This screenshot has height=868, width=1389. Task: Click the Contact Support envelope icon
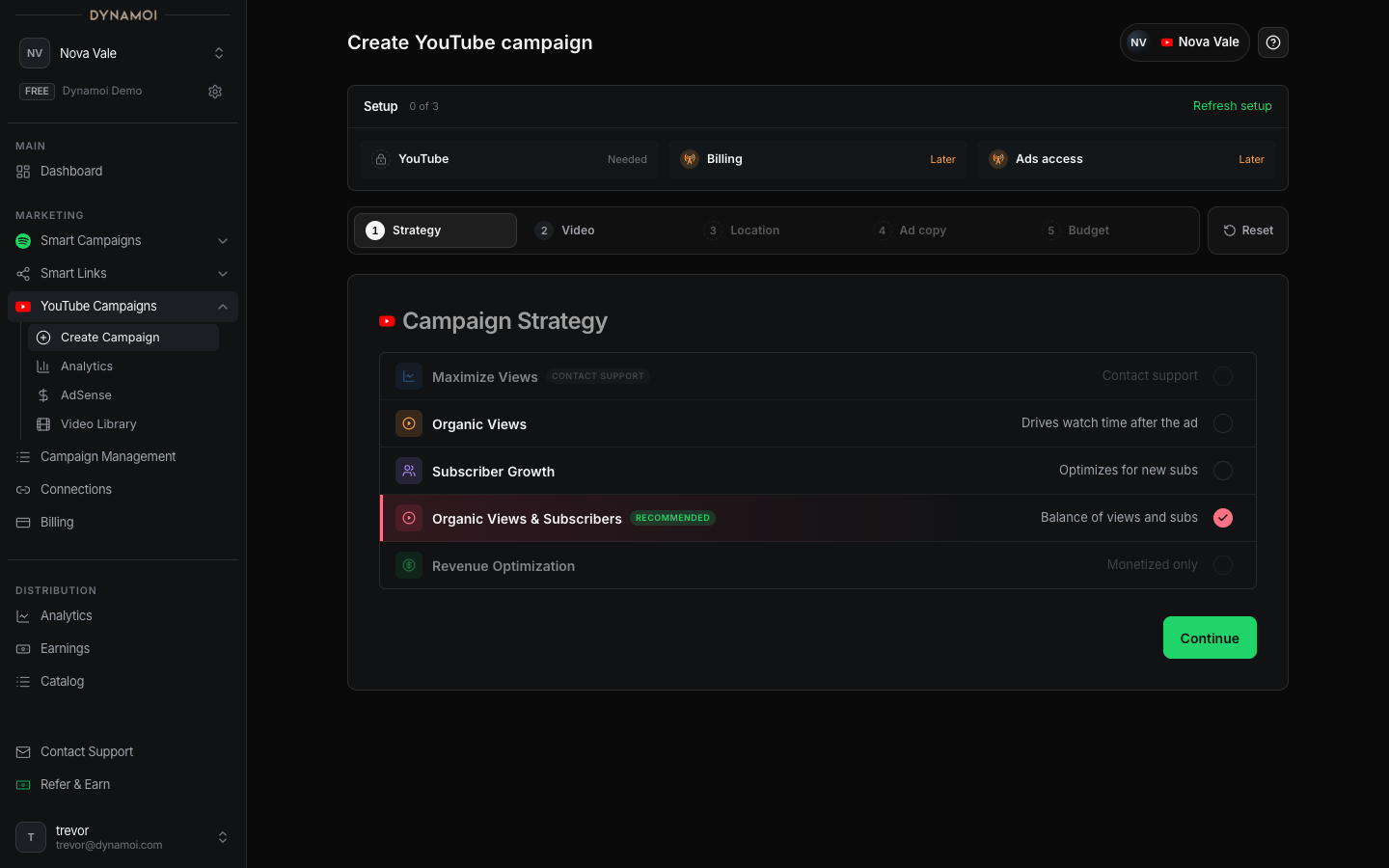coord(23,752)
